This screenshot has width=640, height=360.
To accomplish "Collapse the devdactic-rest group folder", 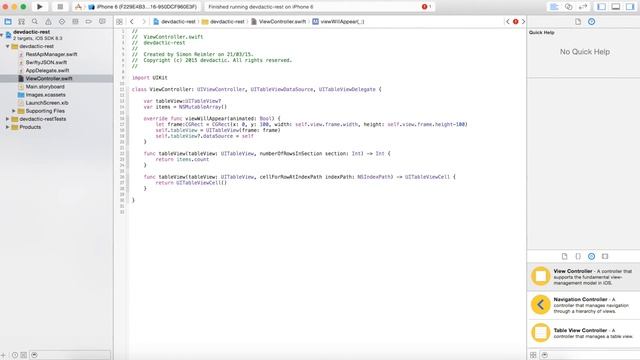I will click(7, 46).
